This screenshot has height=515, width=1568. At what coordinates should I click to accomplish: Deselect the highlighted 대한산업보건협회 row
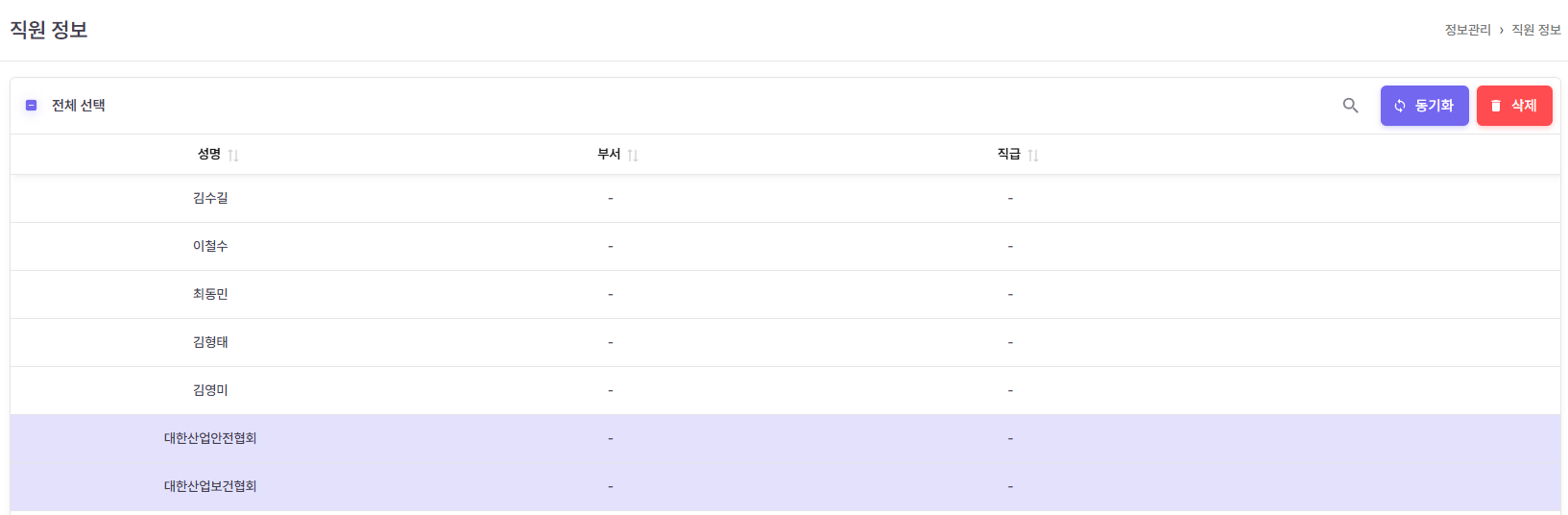(210, 486)
